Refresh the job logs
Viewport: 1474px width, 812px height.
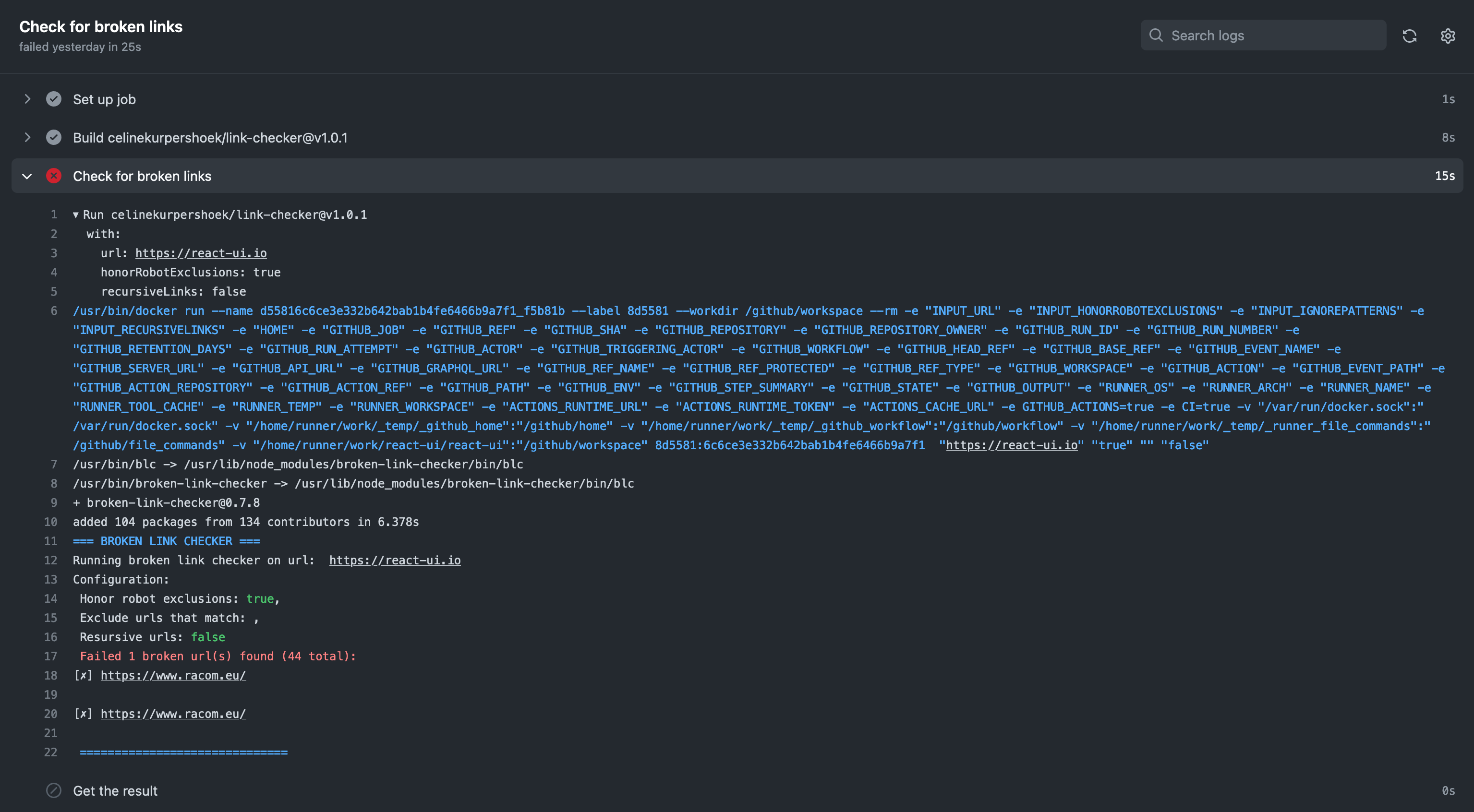click(x=1410, y=36)
